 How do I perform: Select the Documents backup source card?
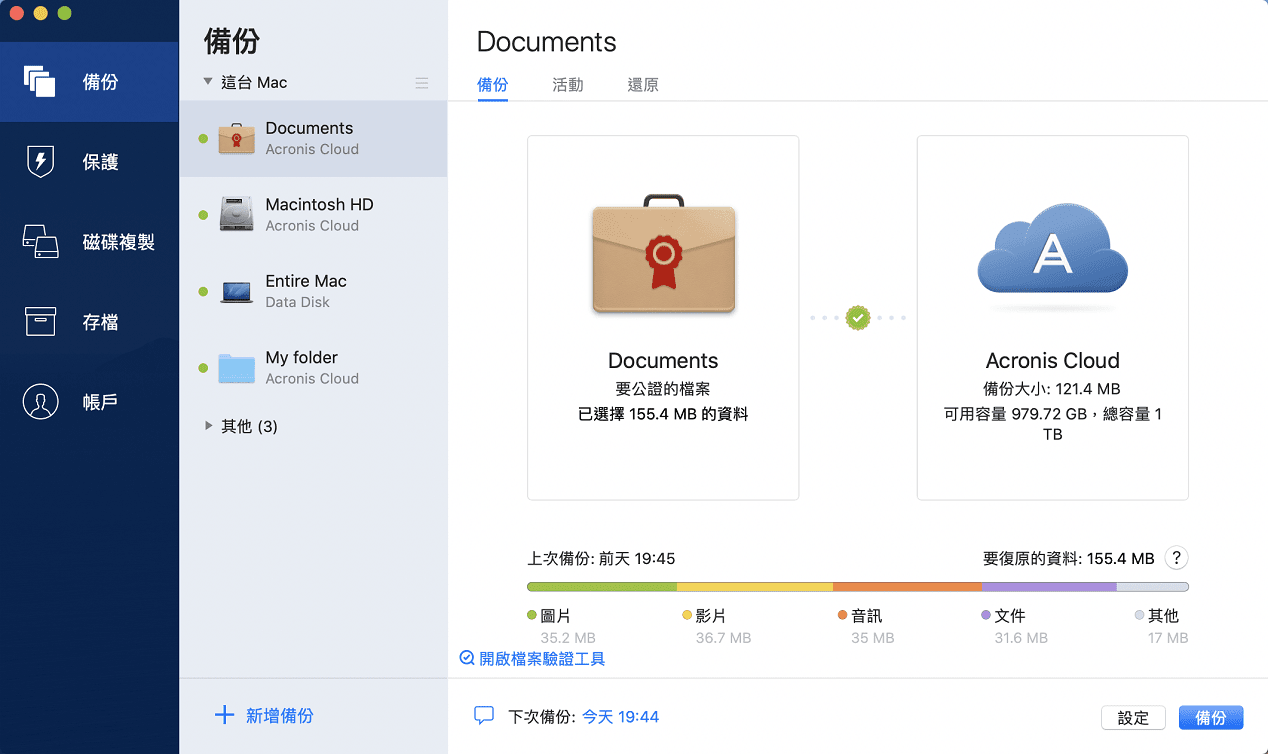[x=663, y=317]
